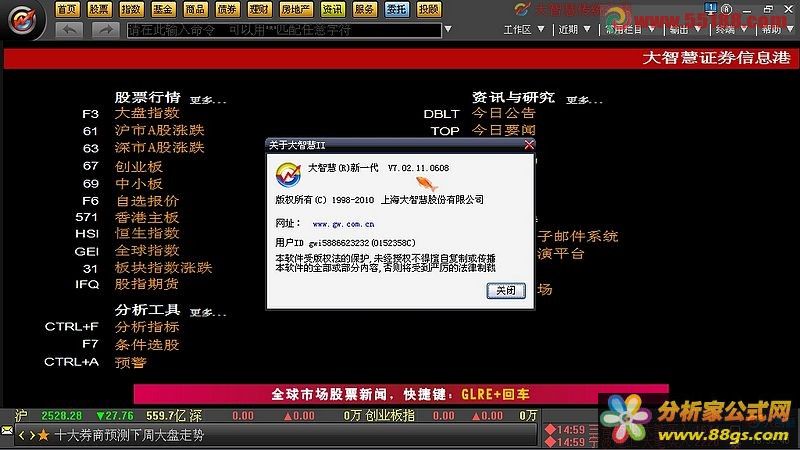Show previous news item with left chevron
The height and width of the screenshot is (450, 800).
[x=21, y=435]
